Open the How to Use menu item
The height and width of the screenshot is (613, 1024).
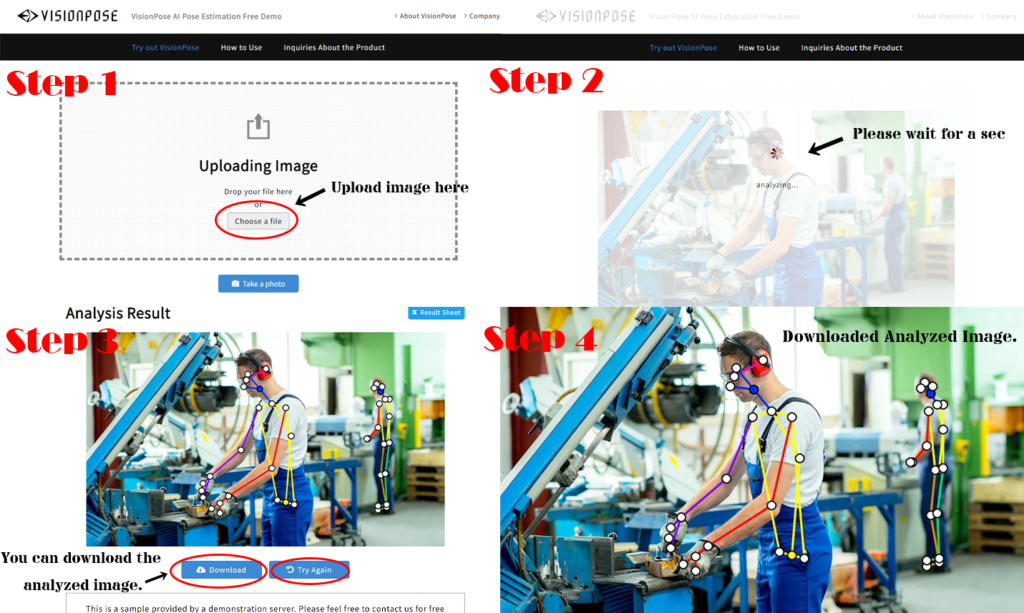pos(241,46)
